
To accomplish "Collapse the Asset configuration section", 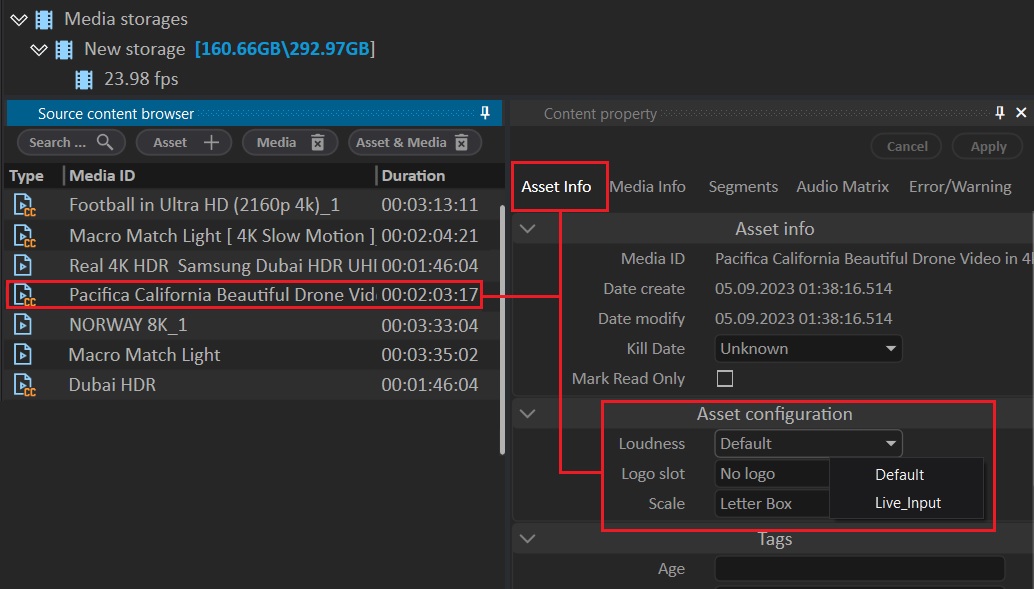I will click(x=528, y=414).
